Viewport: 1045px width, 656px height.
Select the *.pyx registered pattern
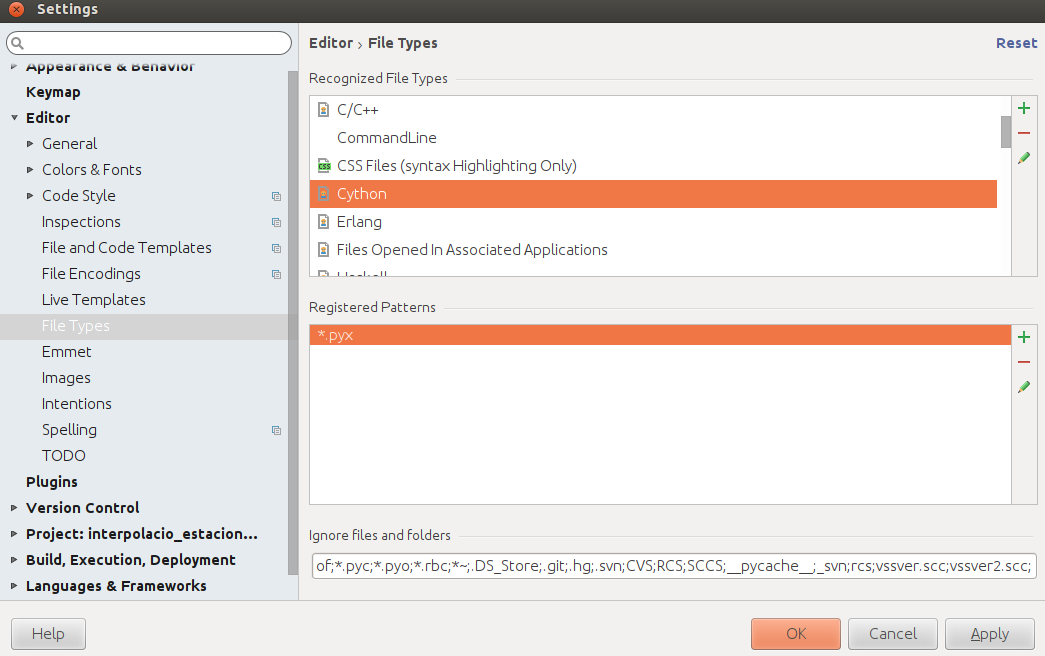(660, 335)
